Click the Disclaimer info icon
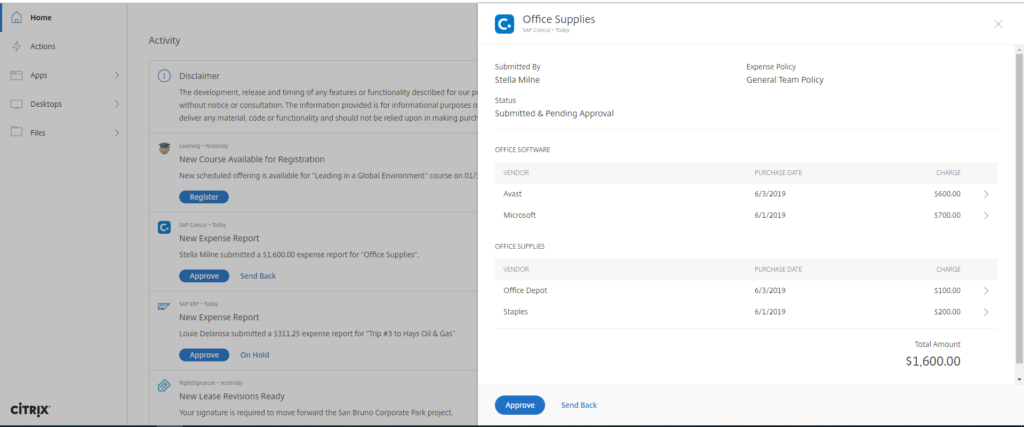 pos(165,76)
